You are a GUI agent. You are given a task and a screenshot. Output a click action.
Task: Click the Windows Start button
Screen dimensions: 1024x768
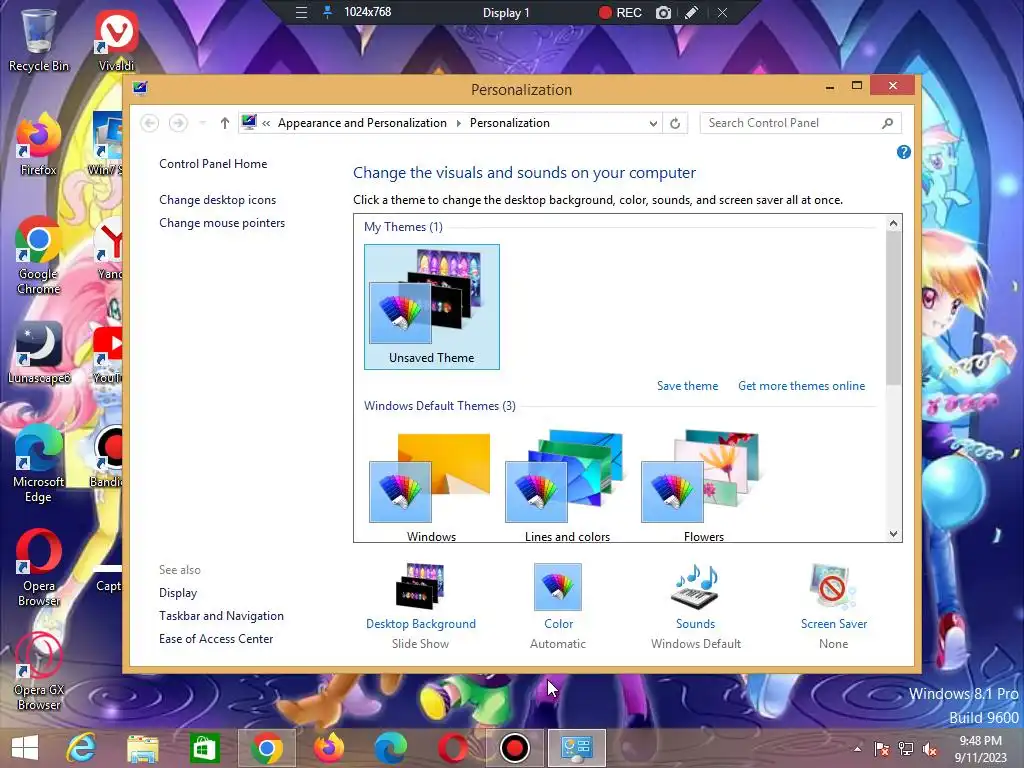click(25, 748)
